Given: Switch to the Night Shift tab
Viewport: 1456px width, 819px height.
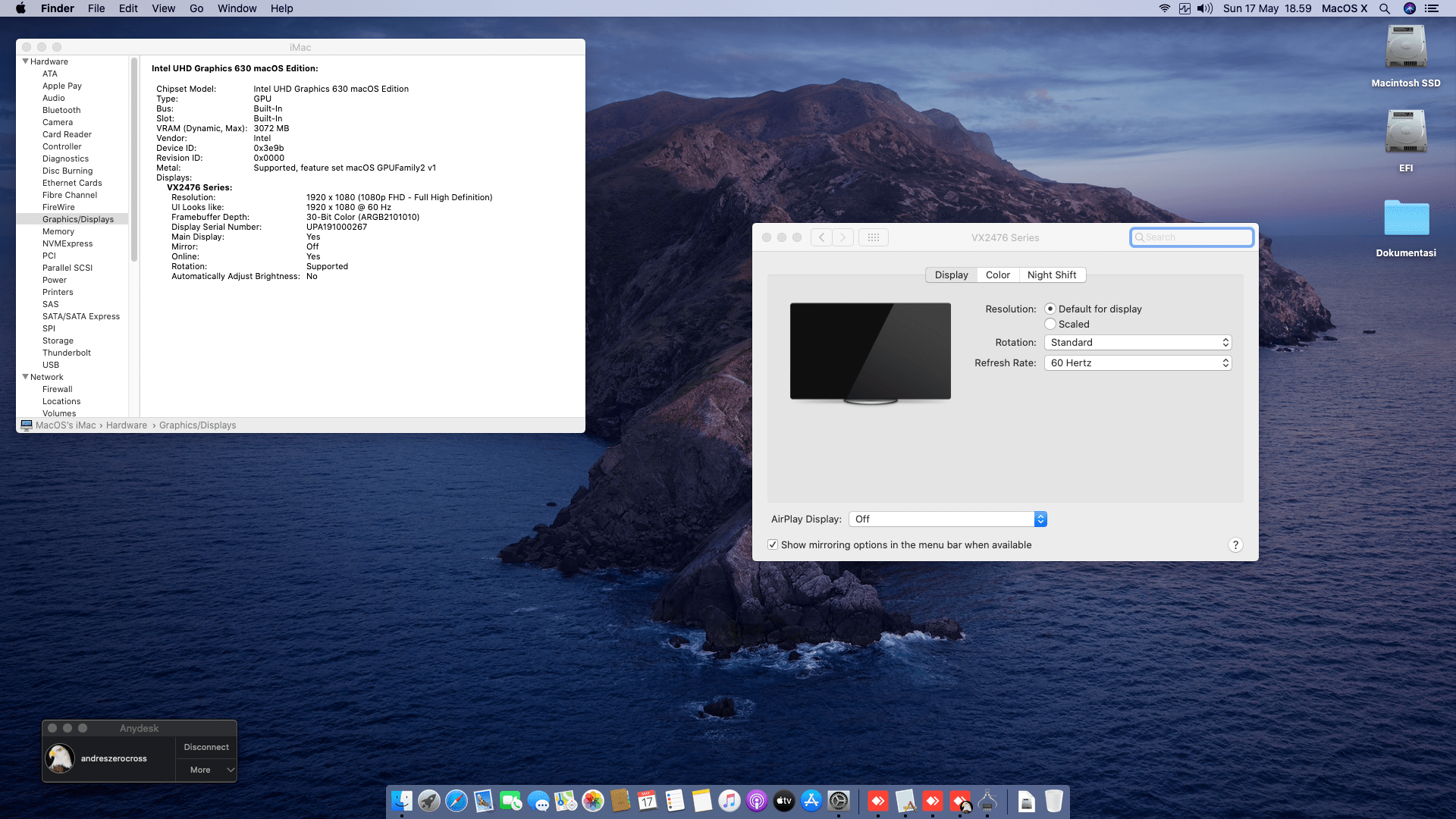Looking at the screenshot, I should (x=1051, y=275).
